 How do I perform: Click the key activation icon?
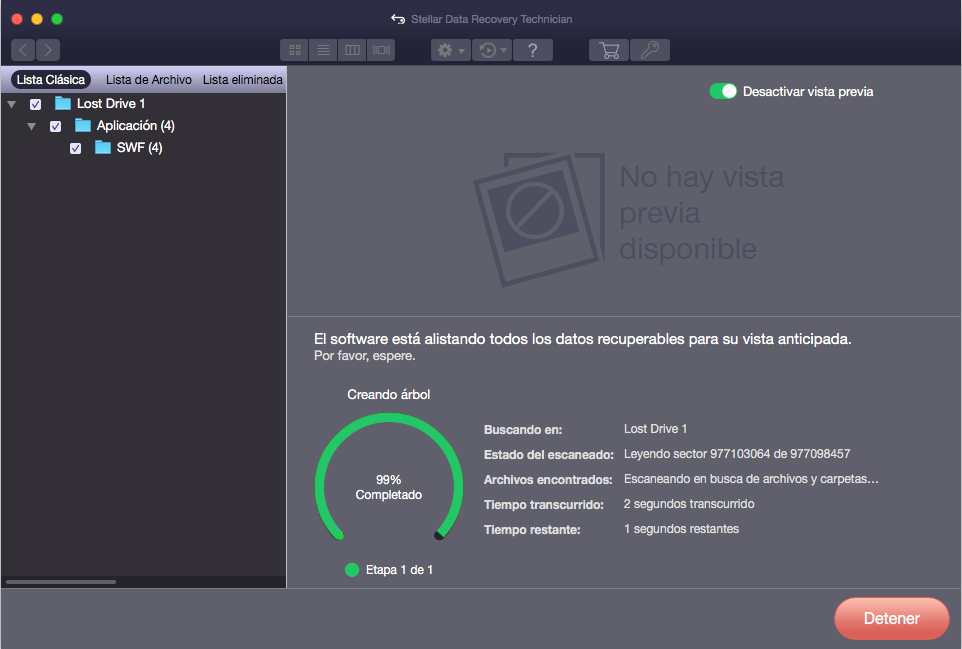point(650,50)
